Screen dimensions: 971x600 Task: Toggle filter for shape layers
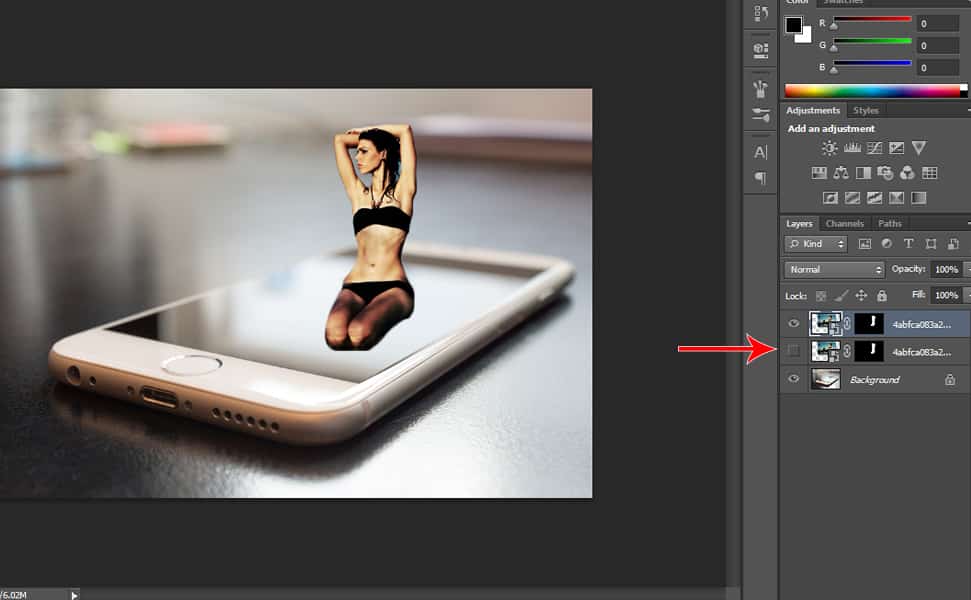click(x=931, y=244)
